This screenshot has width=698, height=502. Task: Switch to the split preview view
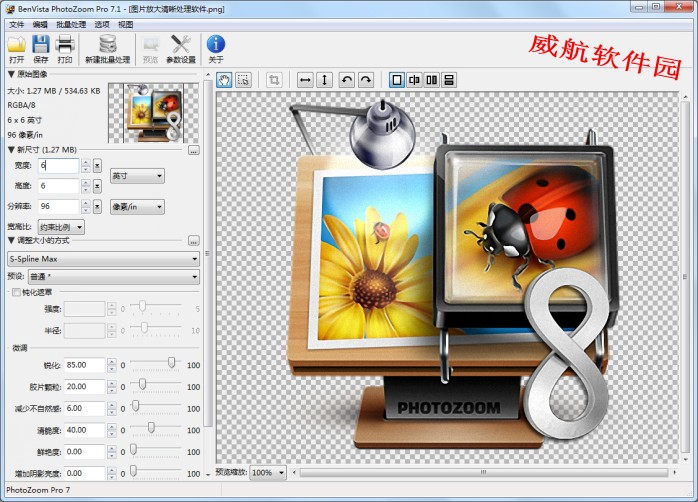tap(414, 80)
